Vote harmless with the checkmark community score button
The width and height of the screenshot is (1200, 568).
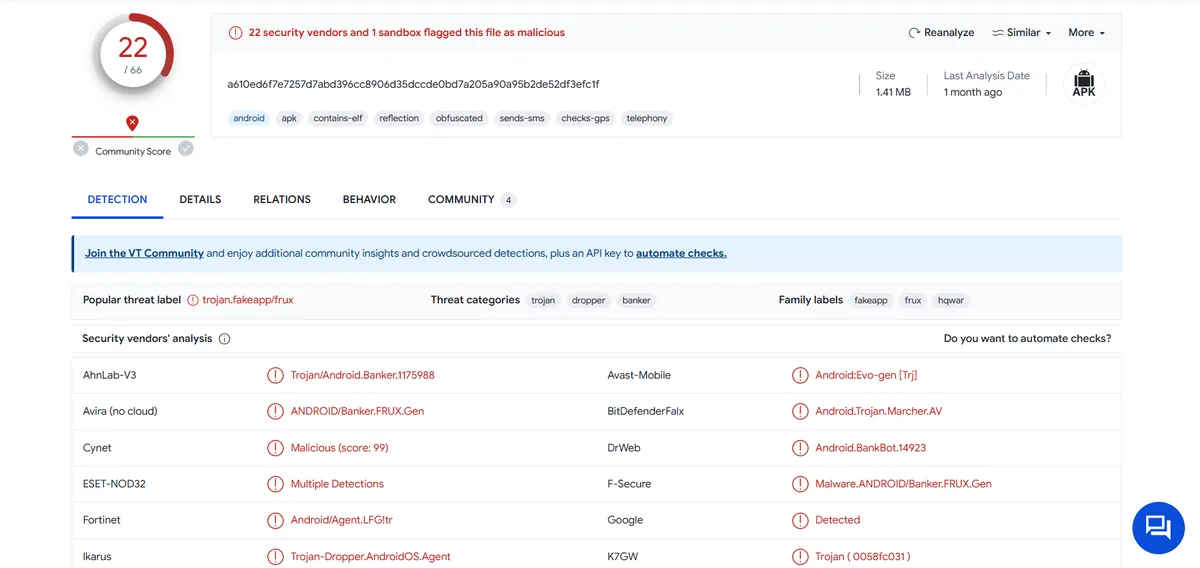[185, 149]
